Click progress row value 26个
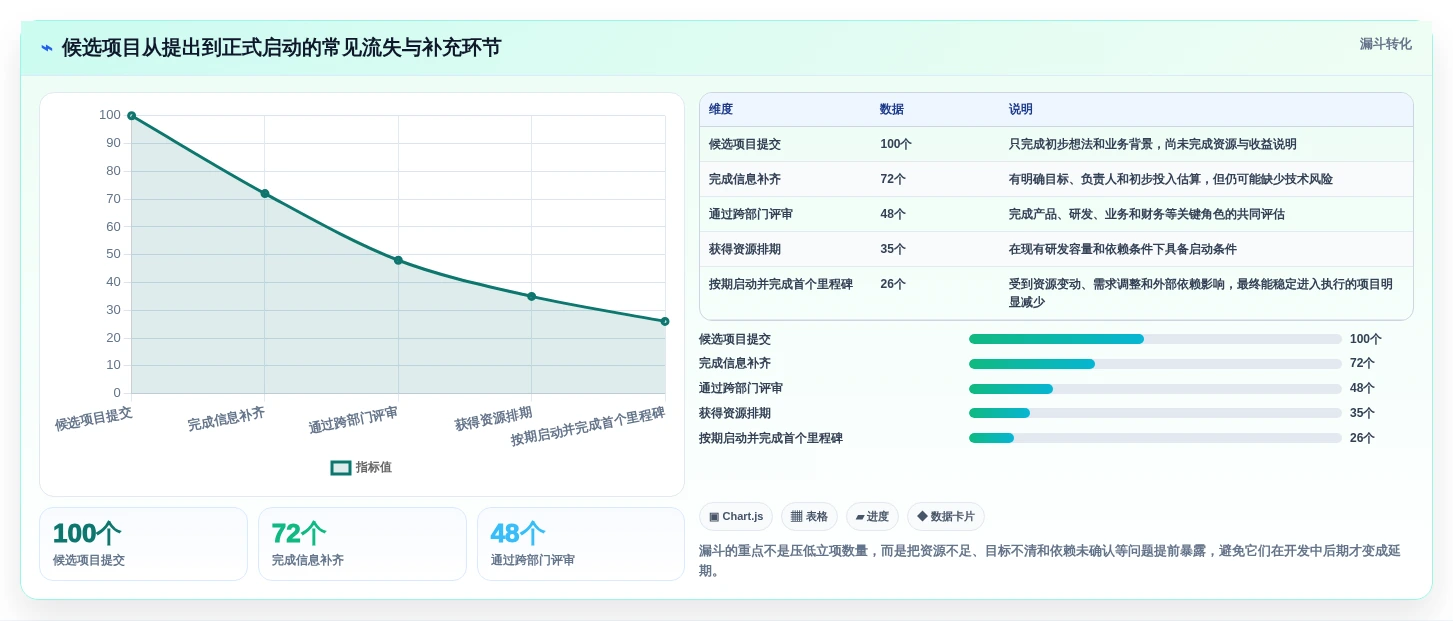 tap(1362, 438)
